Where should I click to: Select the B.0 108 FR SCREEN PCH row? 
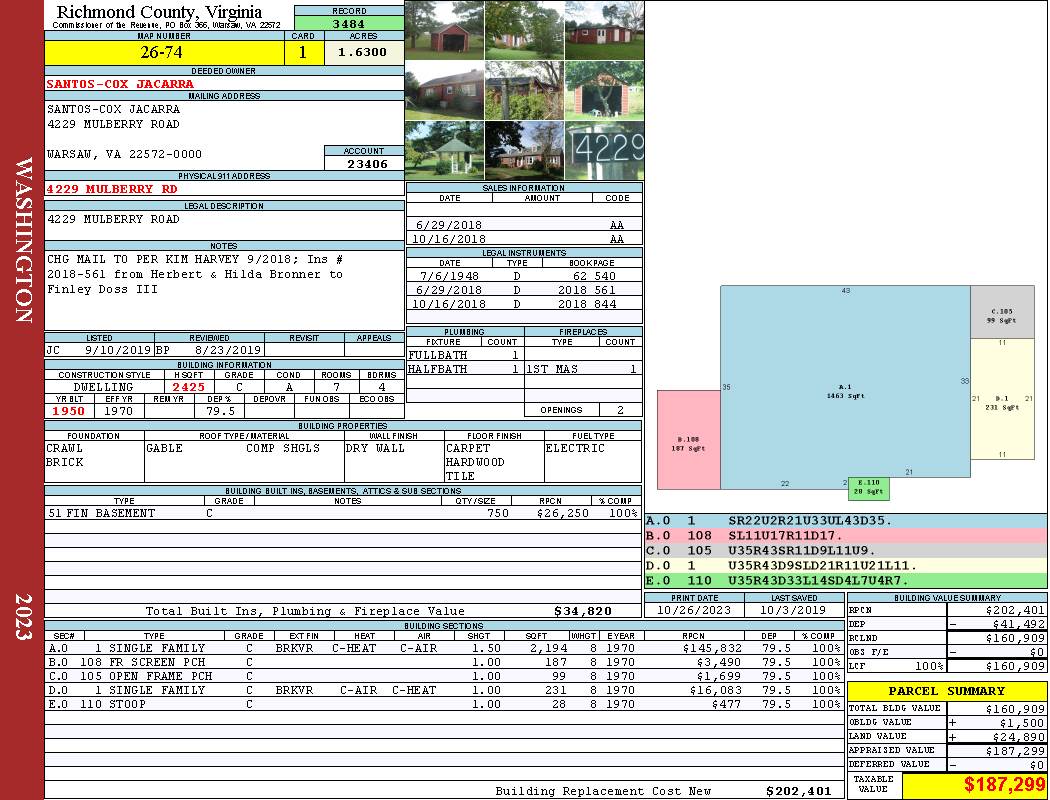click(443, 662)
